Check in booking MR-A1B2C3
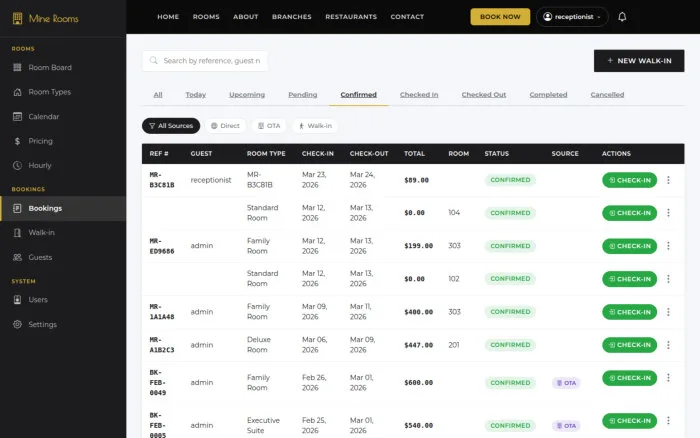 [629, 345]
